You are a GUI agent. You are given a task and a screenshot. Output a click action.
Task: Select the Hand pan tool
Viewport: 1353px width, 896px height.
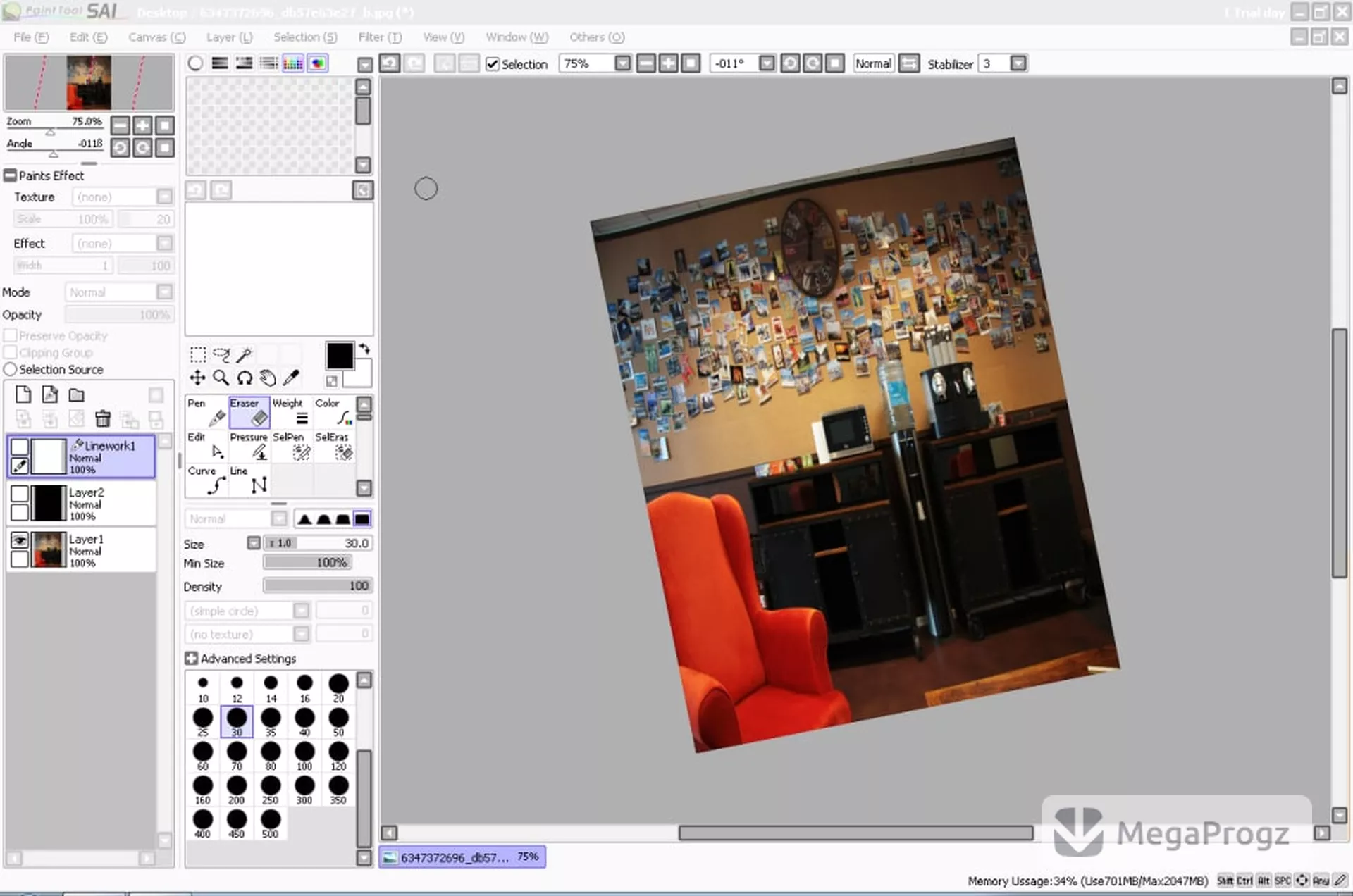(x=268, y=378)
